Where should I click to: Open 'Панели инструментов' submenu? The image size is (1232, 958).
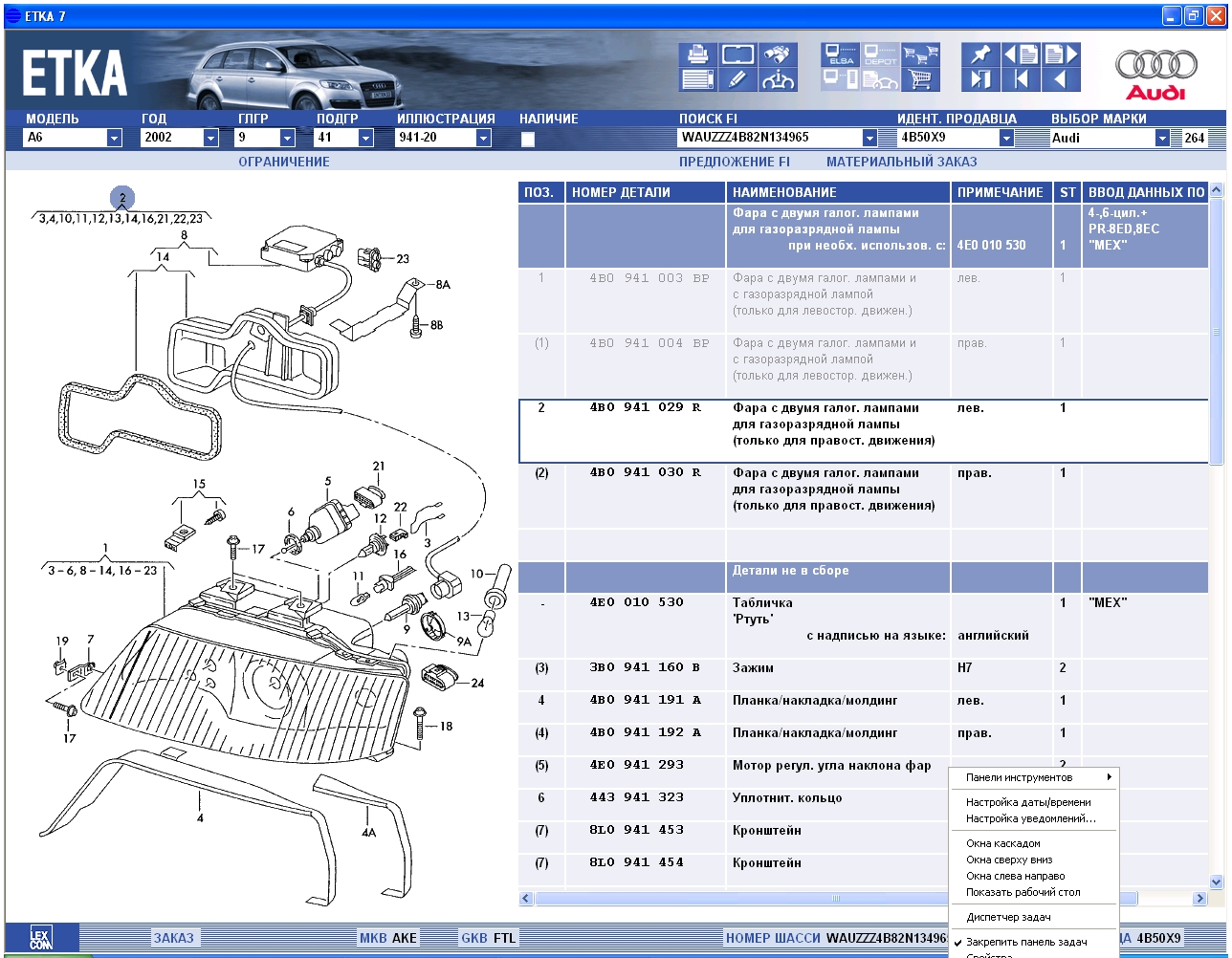pyautogui.click(x=1034, y=777)
